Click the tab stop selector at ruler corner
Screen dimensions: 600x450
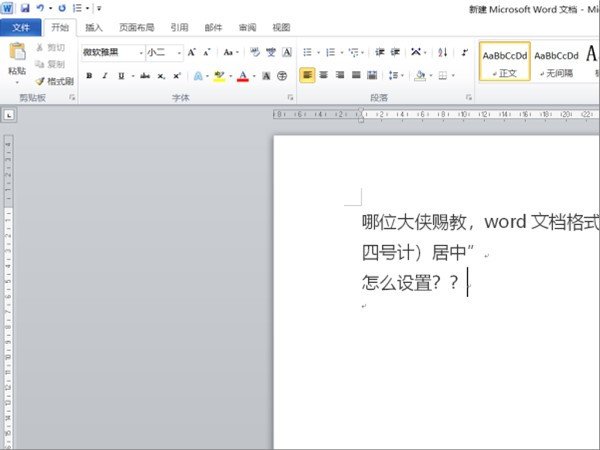coord(9,114)
